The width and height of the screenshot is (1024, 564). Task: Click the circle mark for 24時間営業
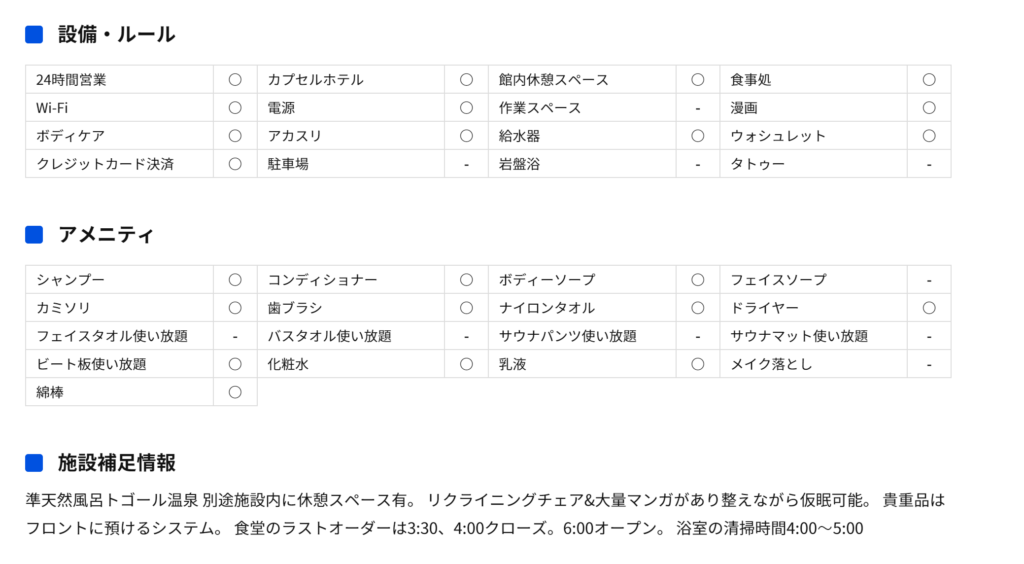point(235,80)
